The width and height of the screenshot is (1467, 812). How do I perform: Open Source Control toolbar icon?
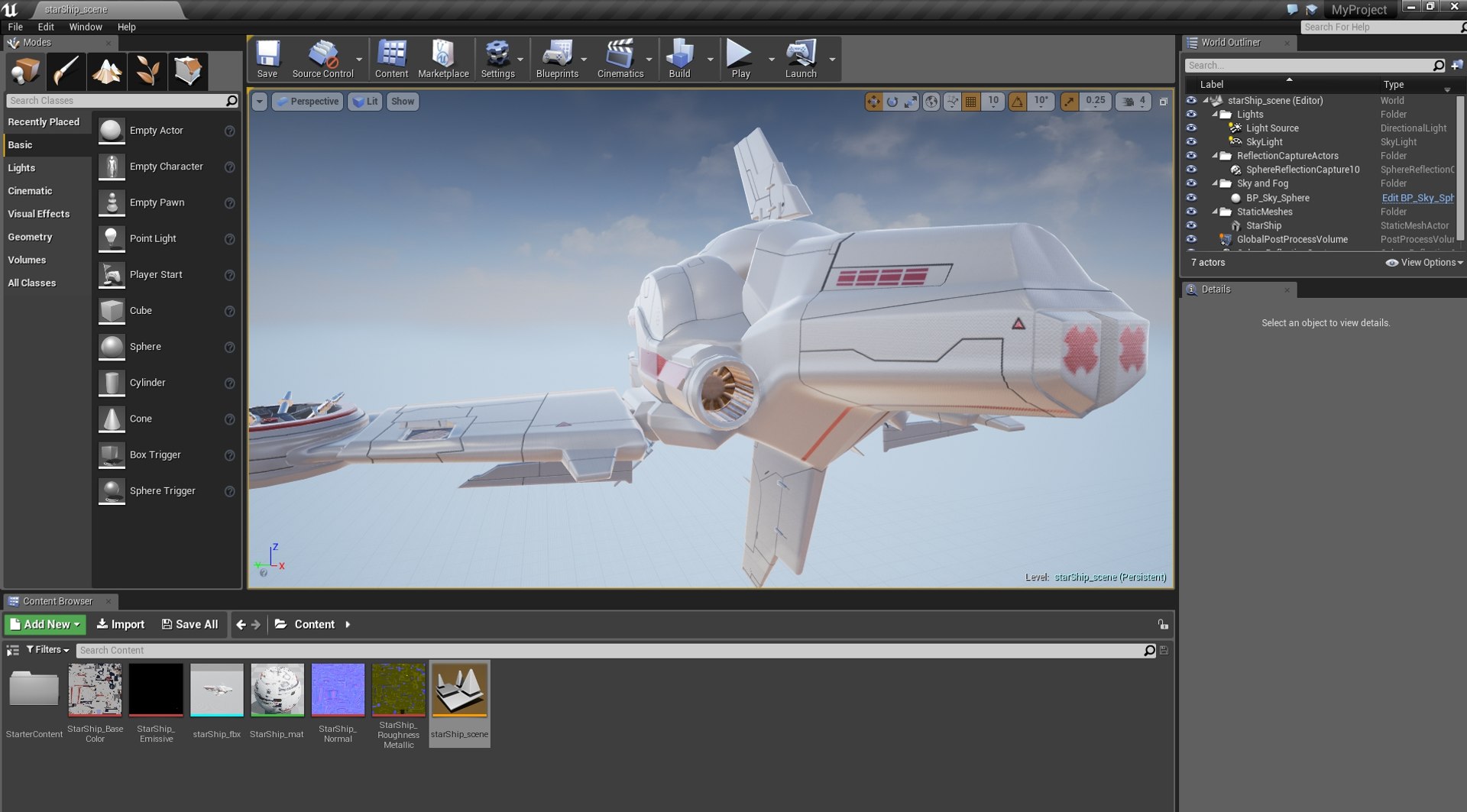click(322, 59)
